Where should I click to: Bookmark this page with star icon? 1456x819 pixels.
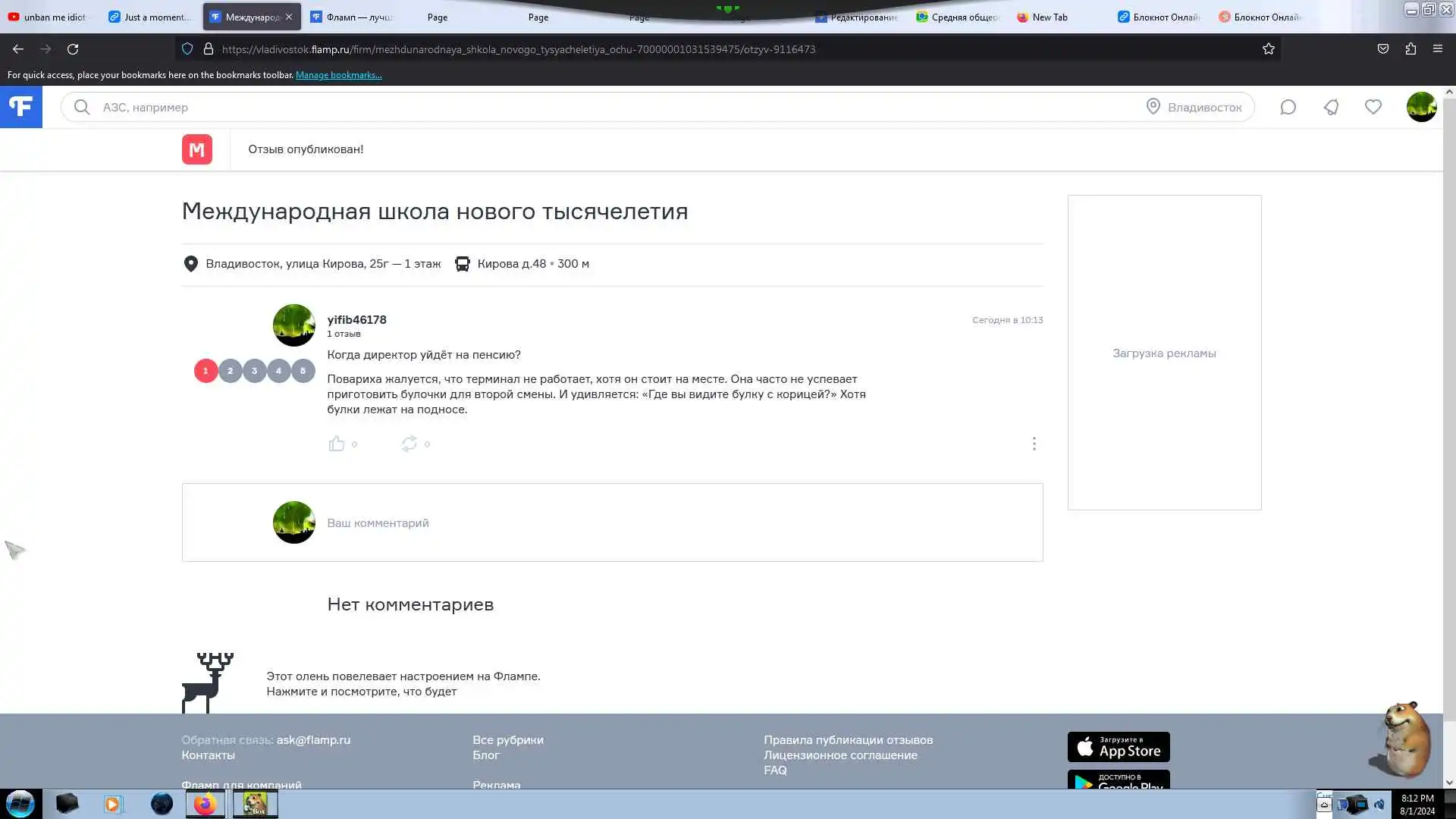[1268, 49]
